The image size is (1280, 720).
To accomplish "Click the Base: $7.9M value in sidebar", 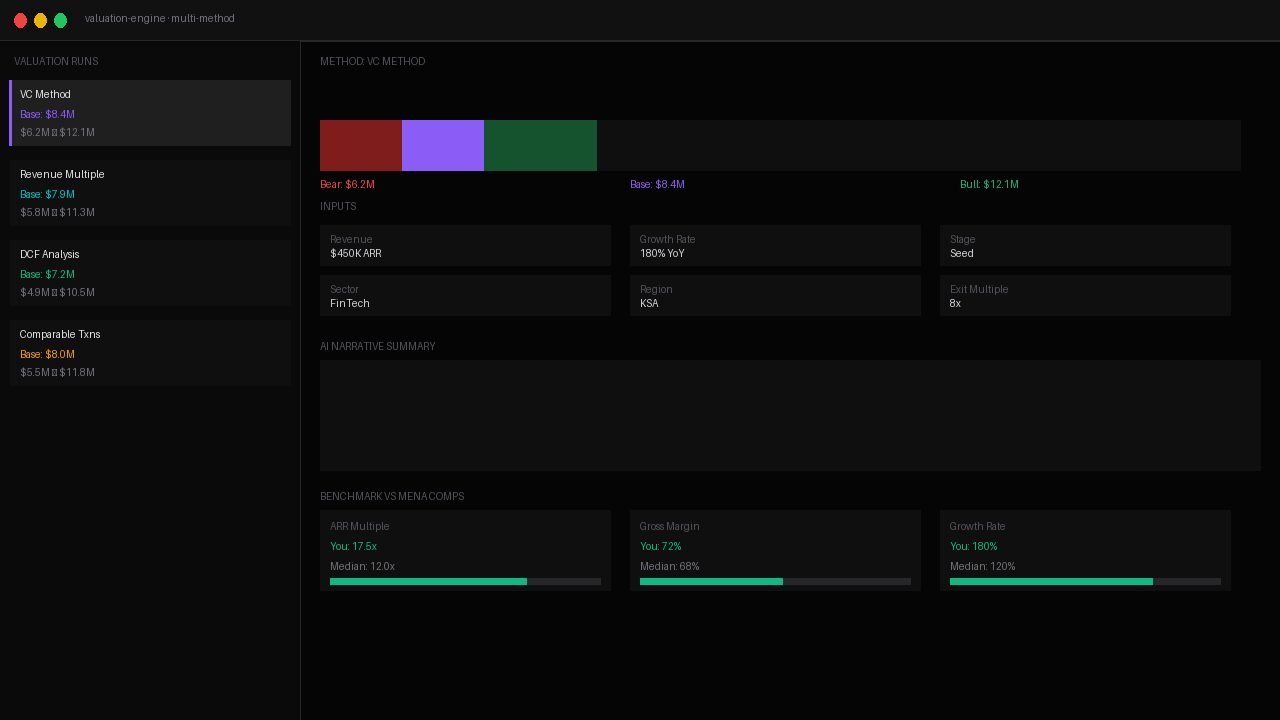I will tap(47, 195).
